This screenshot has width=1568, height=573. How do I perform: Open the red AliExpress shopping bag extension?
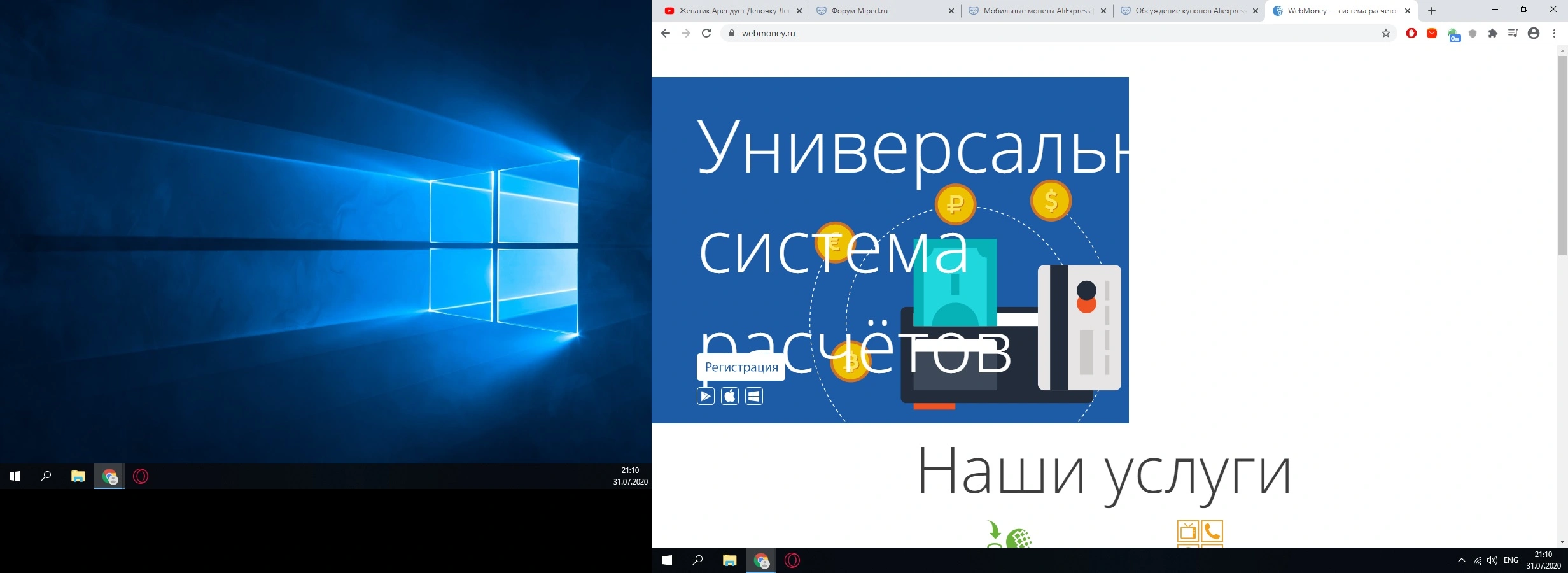(1432, 33)
